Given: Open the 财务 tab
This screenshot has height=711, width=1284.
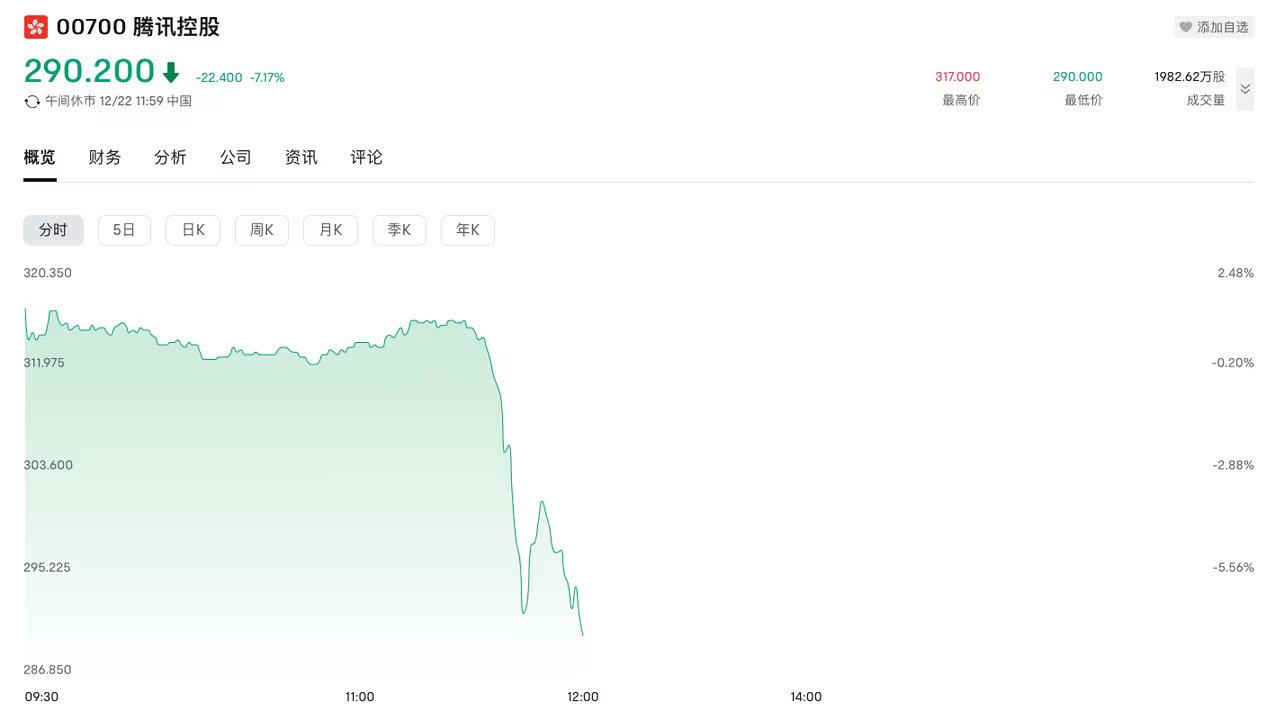Looking at the screenshot, I should click(x=105, y=157).
